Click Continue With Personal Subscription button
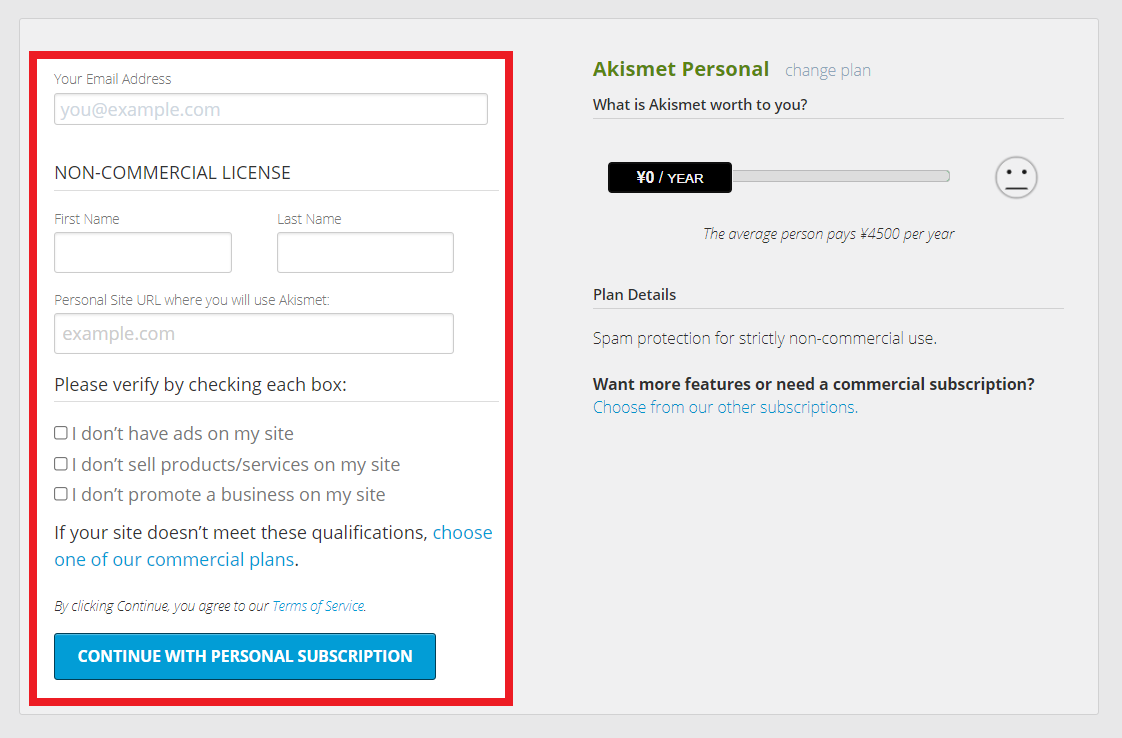1122x738 pixels. pos(245,656)
